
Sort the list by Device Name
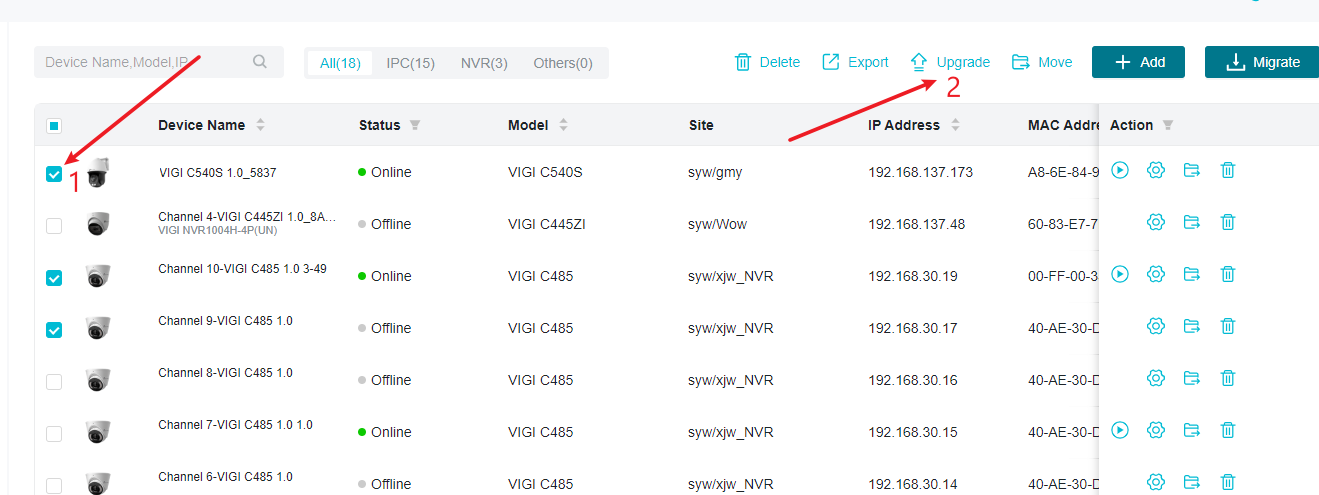pyautogui.click(x=260, y=125)
